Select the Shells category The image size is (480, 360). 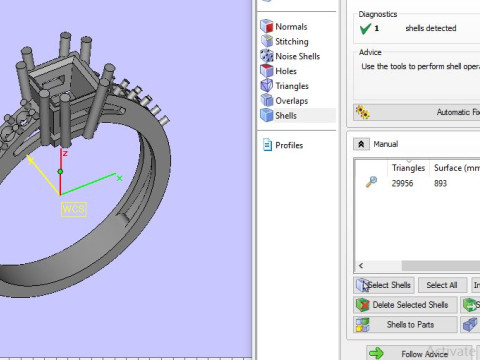[x=286, y=116]
